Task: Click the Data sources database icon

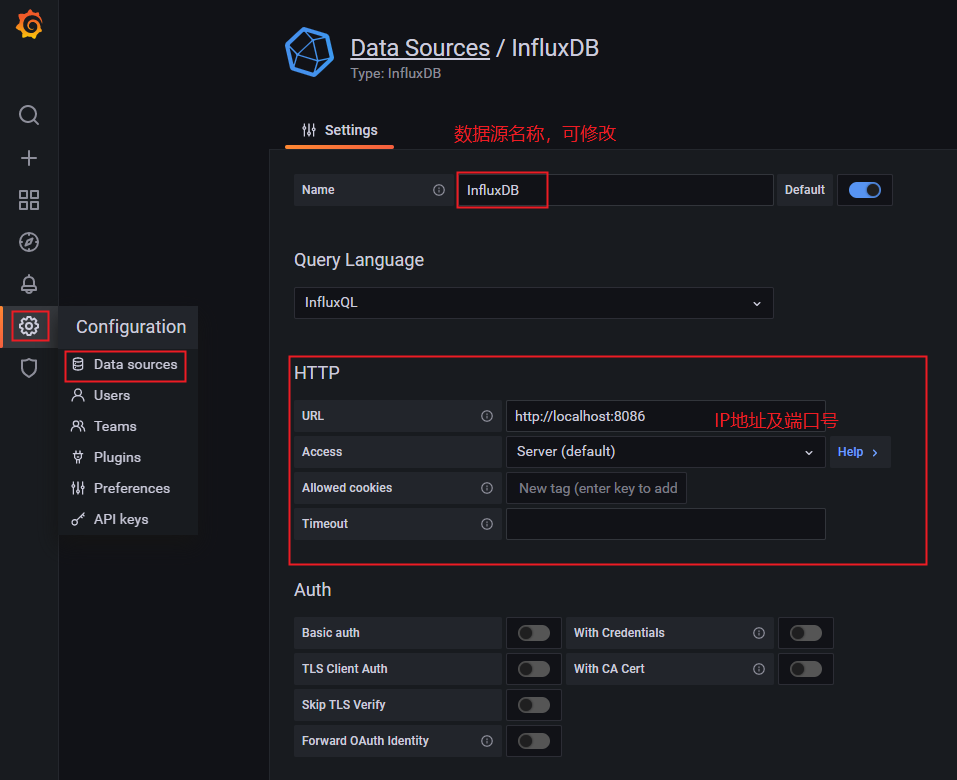Action: (78, 364)
